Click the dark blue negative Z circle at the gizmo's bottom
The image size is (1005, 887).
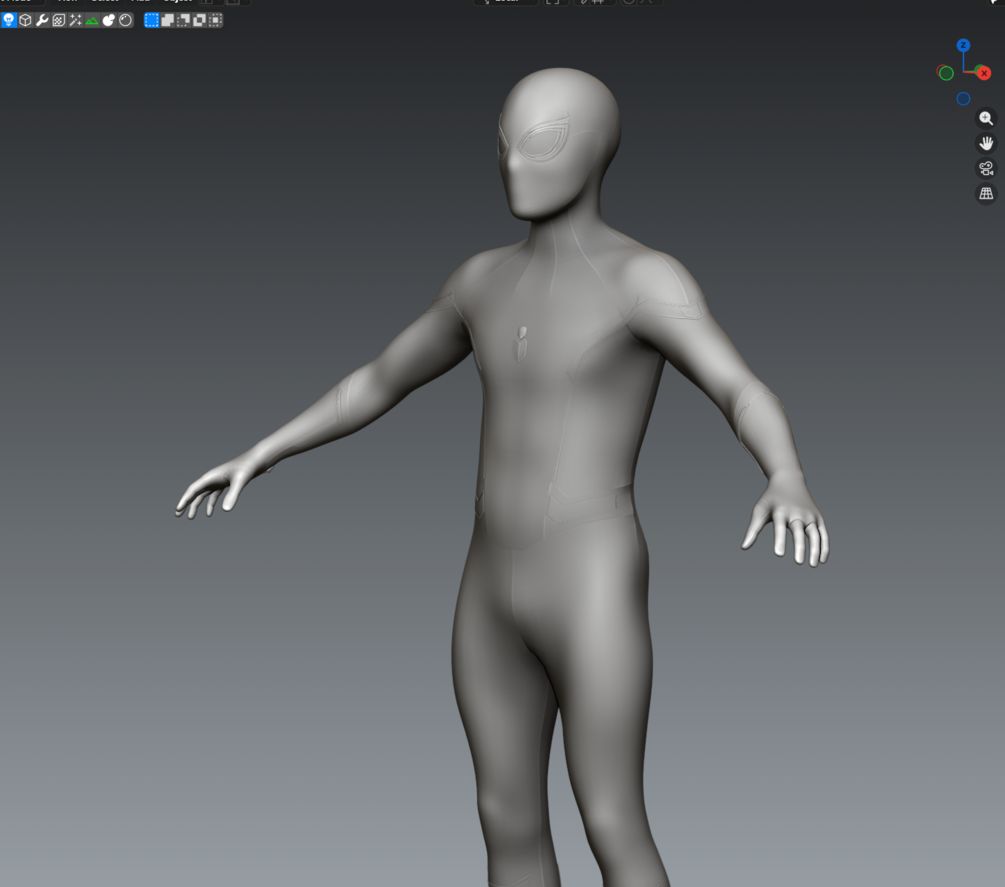point(963,99)
